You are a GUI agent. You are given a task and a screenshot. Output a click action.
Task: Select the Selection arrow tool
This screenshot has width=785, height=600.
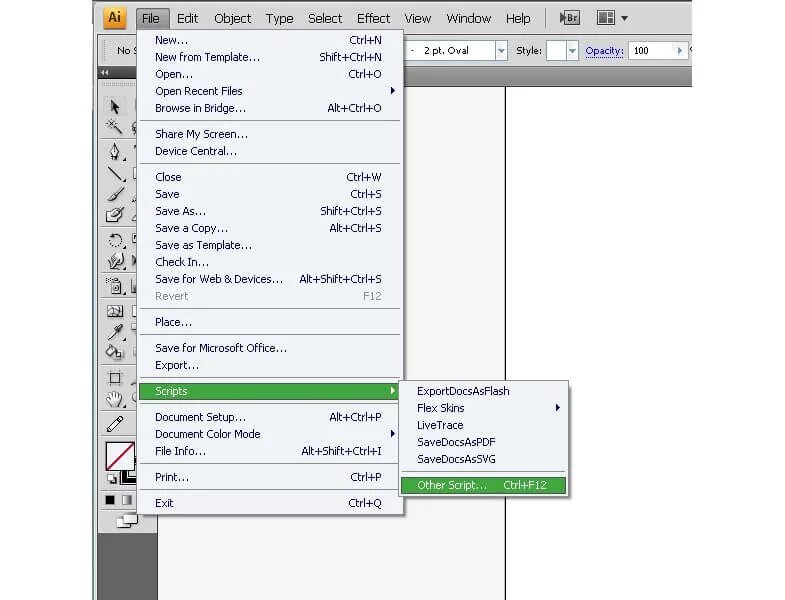tap(115, 107)
